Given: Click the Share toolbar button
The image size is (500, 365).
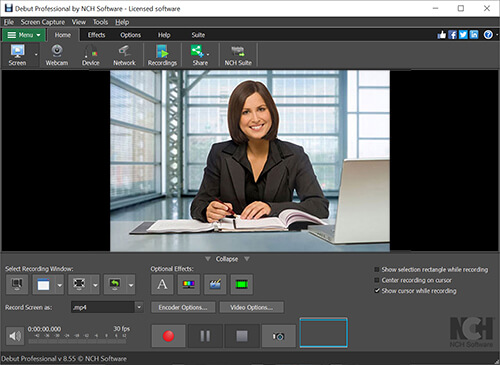Looking at the screenshot, I should tap(200, 55).
